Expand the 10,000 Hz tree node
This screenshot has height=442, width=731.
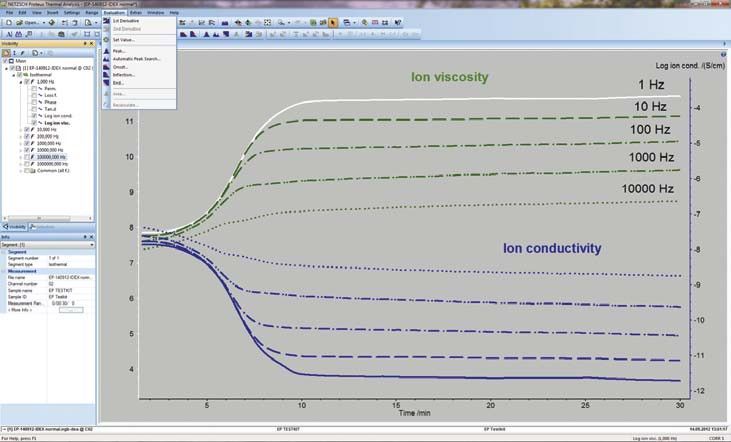[x=20, y=130]
